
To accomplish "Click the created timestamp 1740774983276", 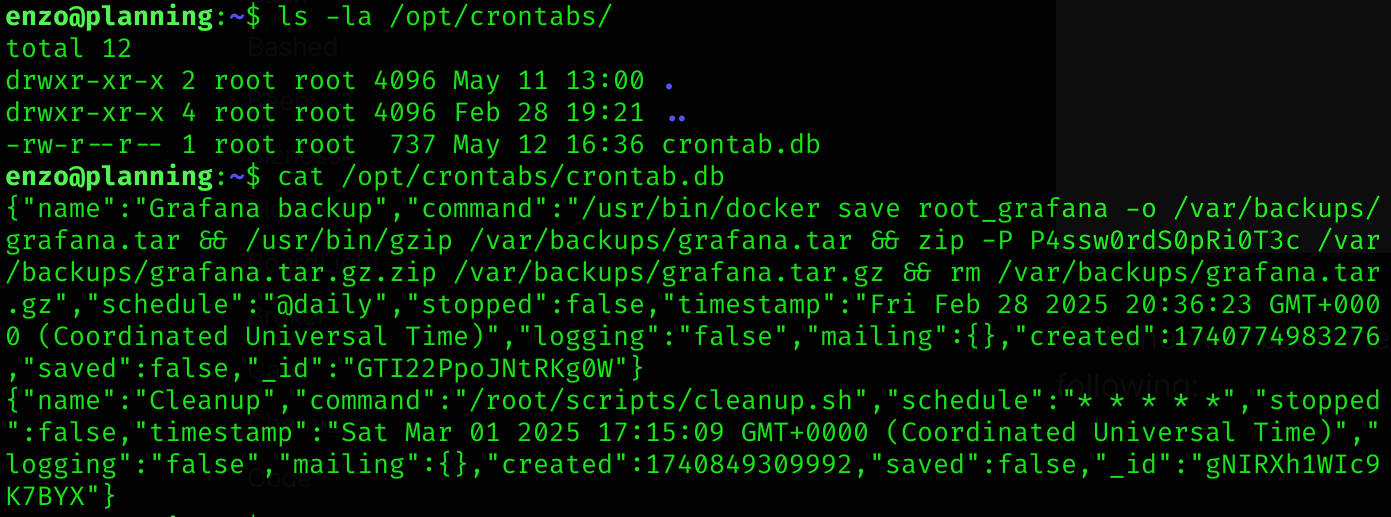I will pyautogui.click(x=1276, y=336).
